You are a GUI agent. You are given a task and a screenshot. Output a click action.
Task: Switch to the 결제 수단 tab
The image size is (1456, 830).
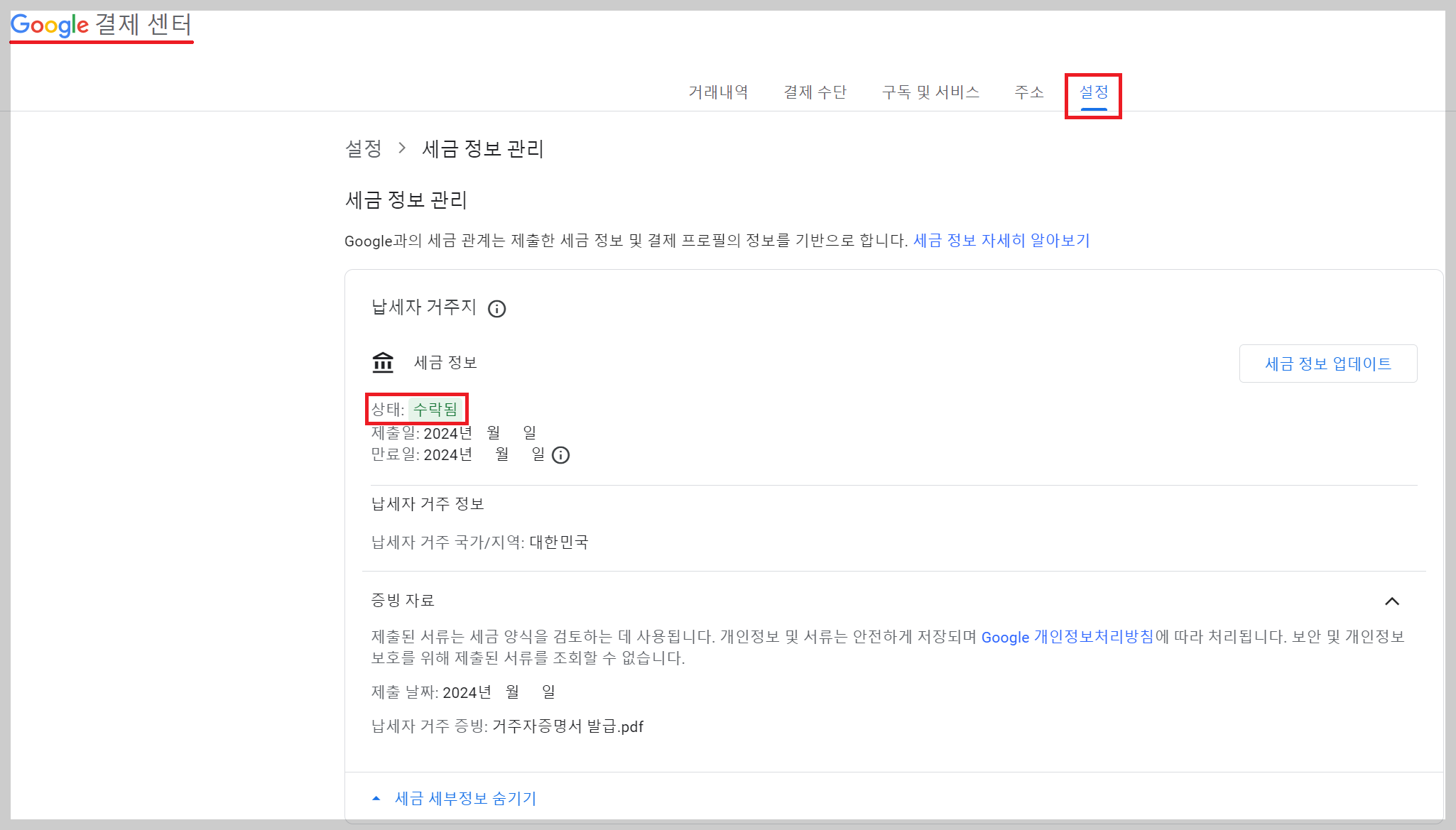coord(815,92)
